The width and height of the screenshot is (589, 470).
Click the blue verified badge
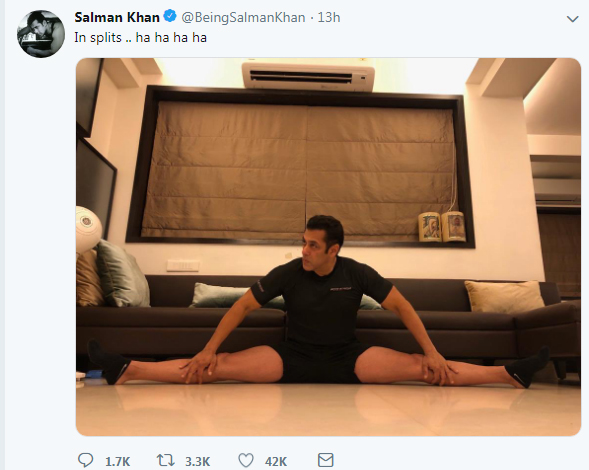(170, 17)
